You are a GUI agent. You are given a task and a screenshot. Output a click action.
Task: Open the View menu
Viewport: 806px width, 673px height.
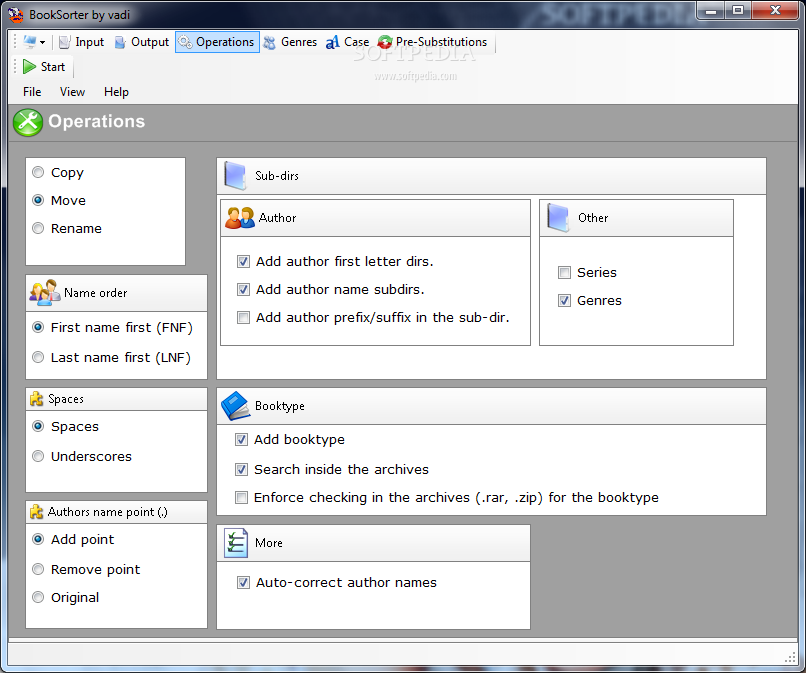coord(72,92)
